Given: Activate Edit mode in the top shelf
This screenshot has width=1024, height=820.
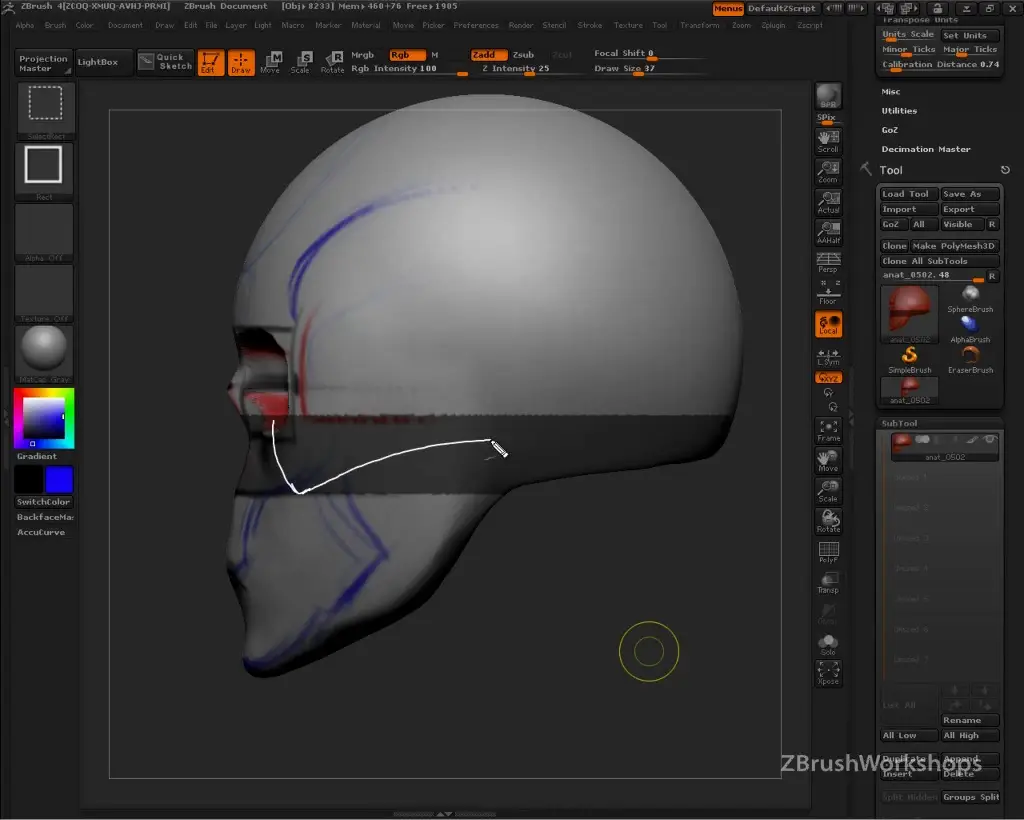Looking at the screenshot, I should [210, 62].
